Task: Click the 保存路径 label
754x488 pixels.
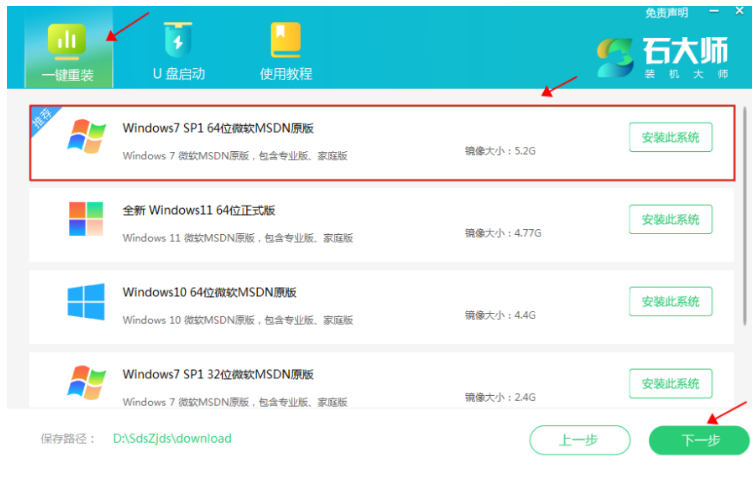Action: click(68, 439)
